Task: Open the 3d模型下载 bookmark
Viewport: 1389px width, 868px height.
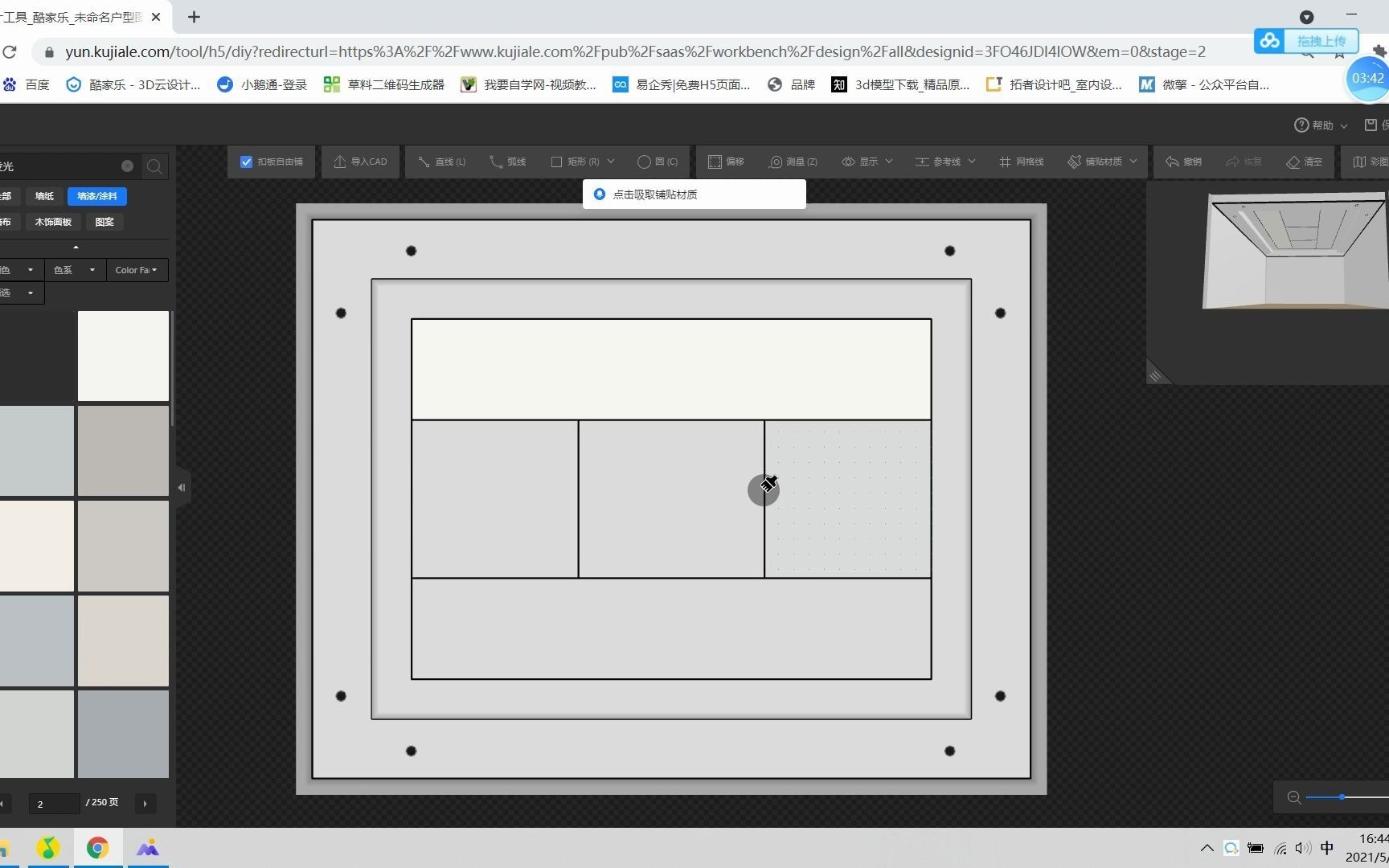Action: [901, 84]
